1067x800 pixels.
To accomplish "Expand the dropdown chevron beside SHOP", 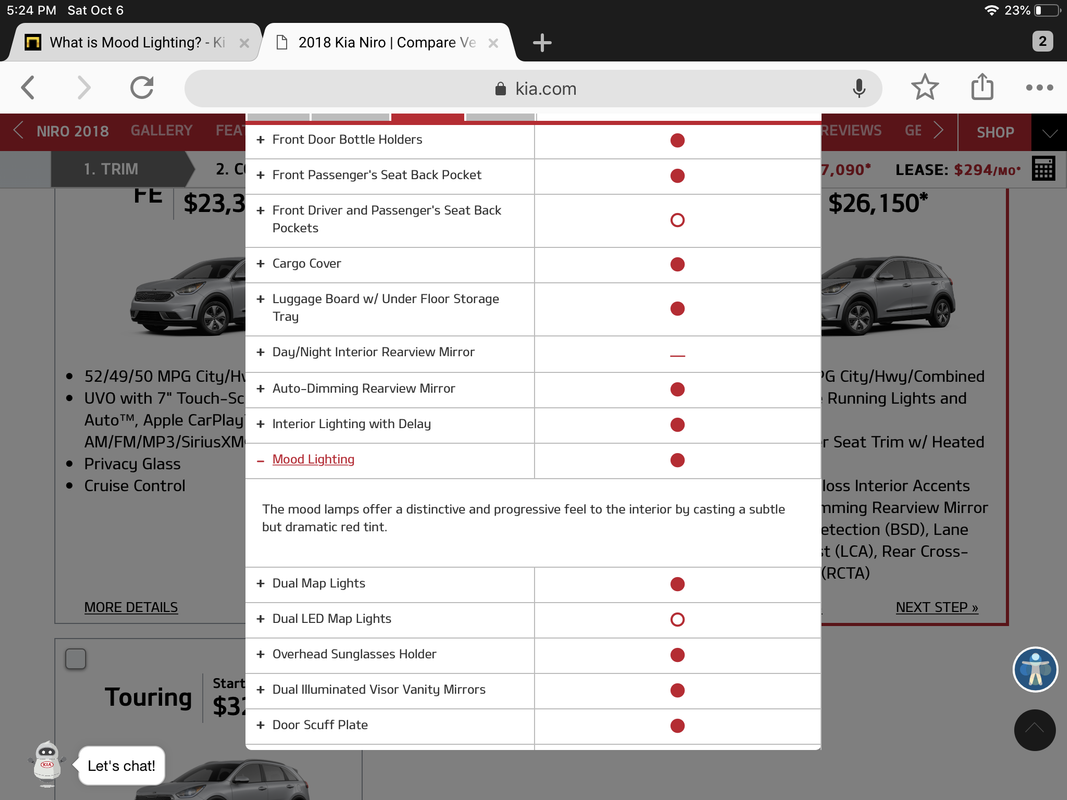I will (1049, 133).
